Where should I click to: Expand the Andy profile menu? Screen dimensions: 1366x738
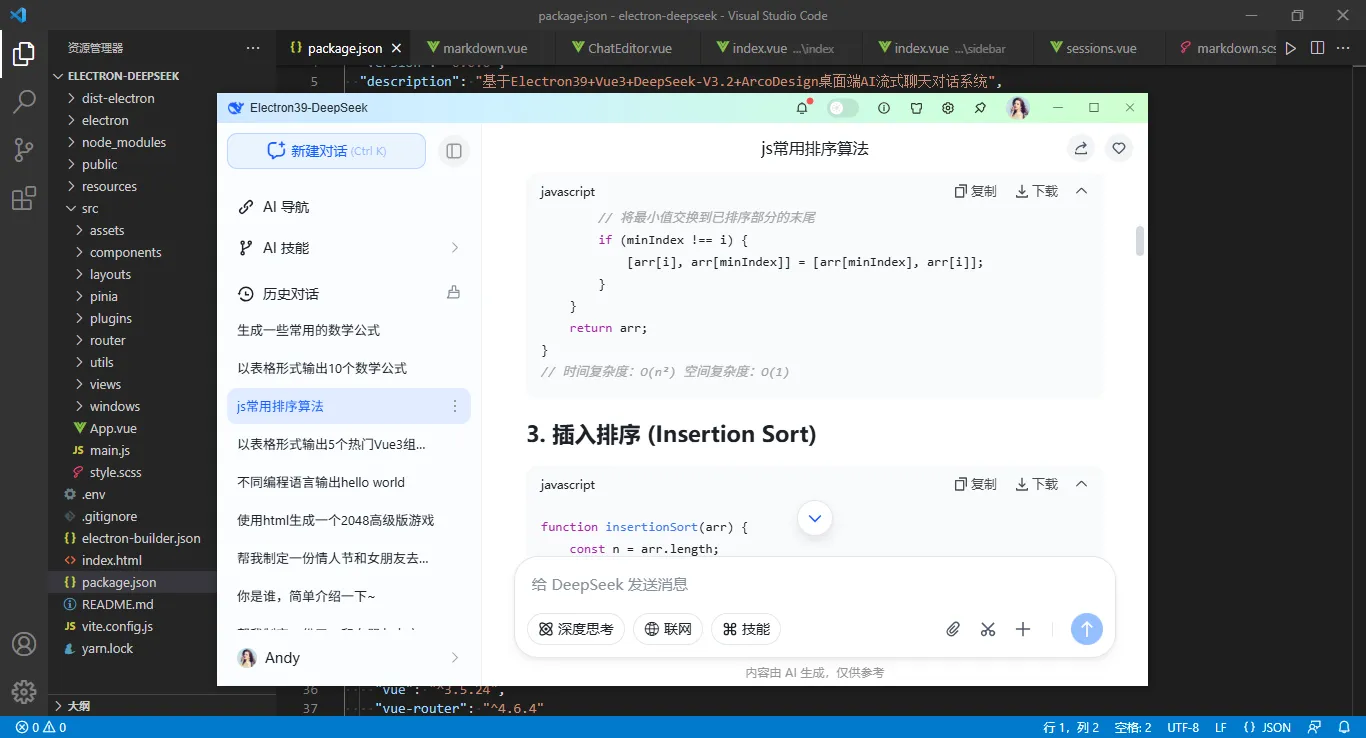point(349,657)
